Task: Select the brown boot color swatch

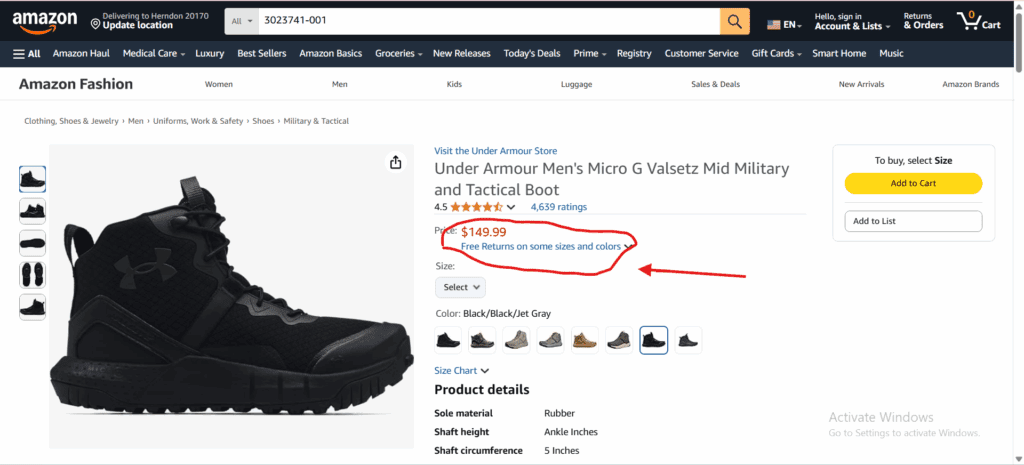Action: [585, 340]
